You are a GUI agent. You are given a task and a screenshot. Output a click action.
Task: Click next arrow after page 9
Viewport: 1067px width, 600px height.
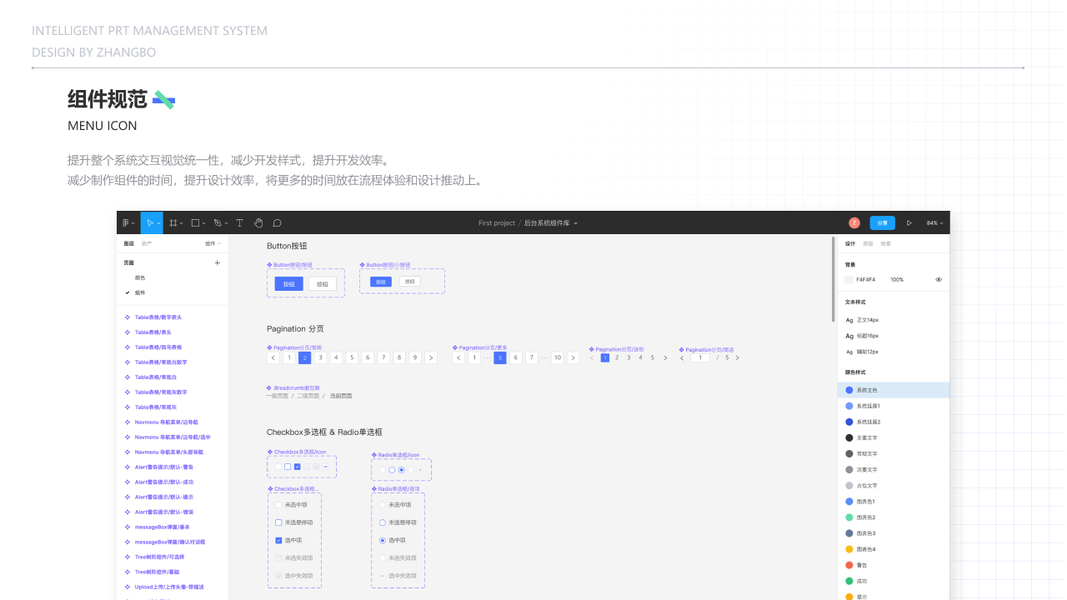(x=431, y=358)
